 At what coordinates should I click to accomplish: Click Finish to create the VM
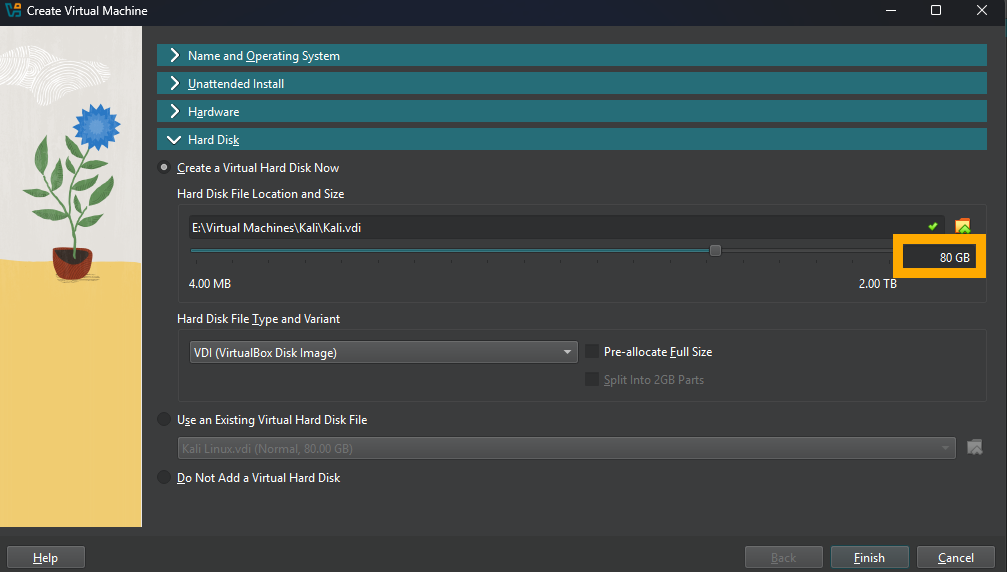(870, 557)
